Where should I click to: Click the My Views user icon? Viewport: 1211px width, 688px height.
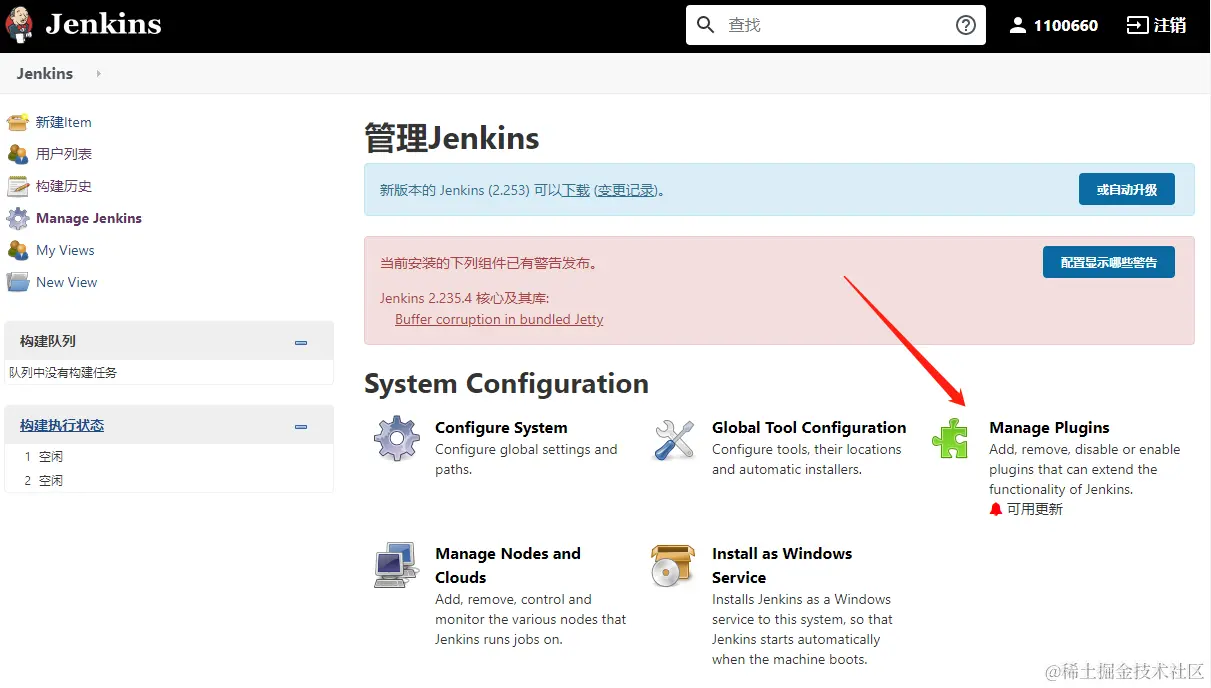click(18, 250)
